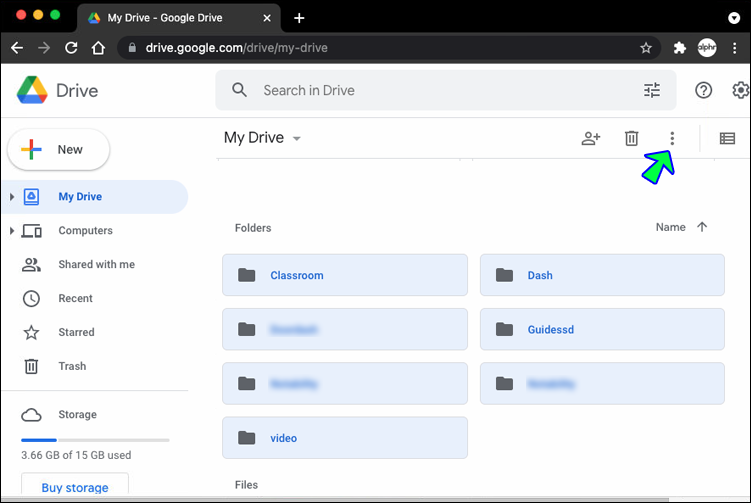Switch to list layout view icon
Viewport: 751px width, 503px height.
point(727,139)
